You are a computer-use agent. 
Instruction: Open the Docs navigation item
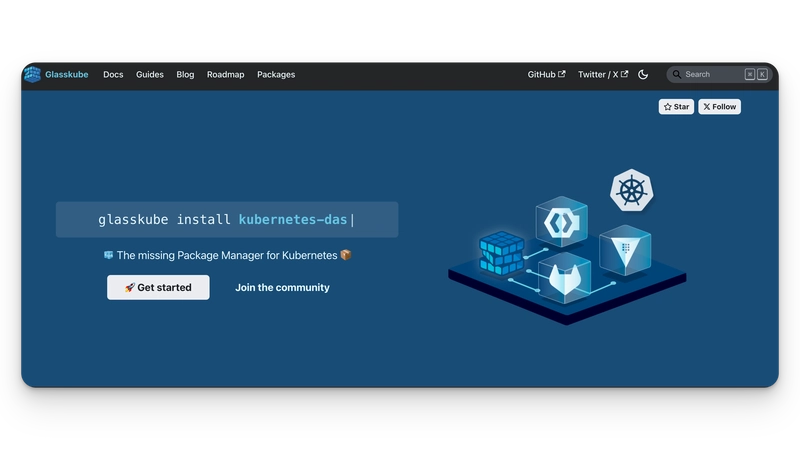coord(113,74)
